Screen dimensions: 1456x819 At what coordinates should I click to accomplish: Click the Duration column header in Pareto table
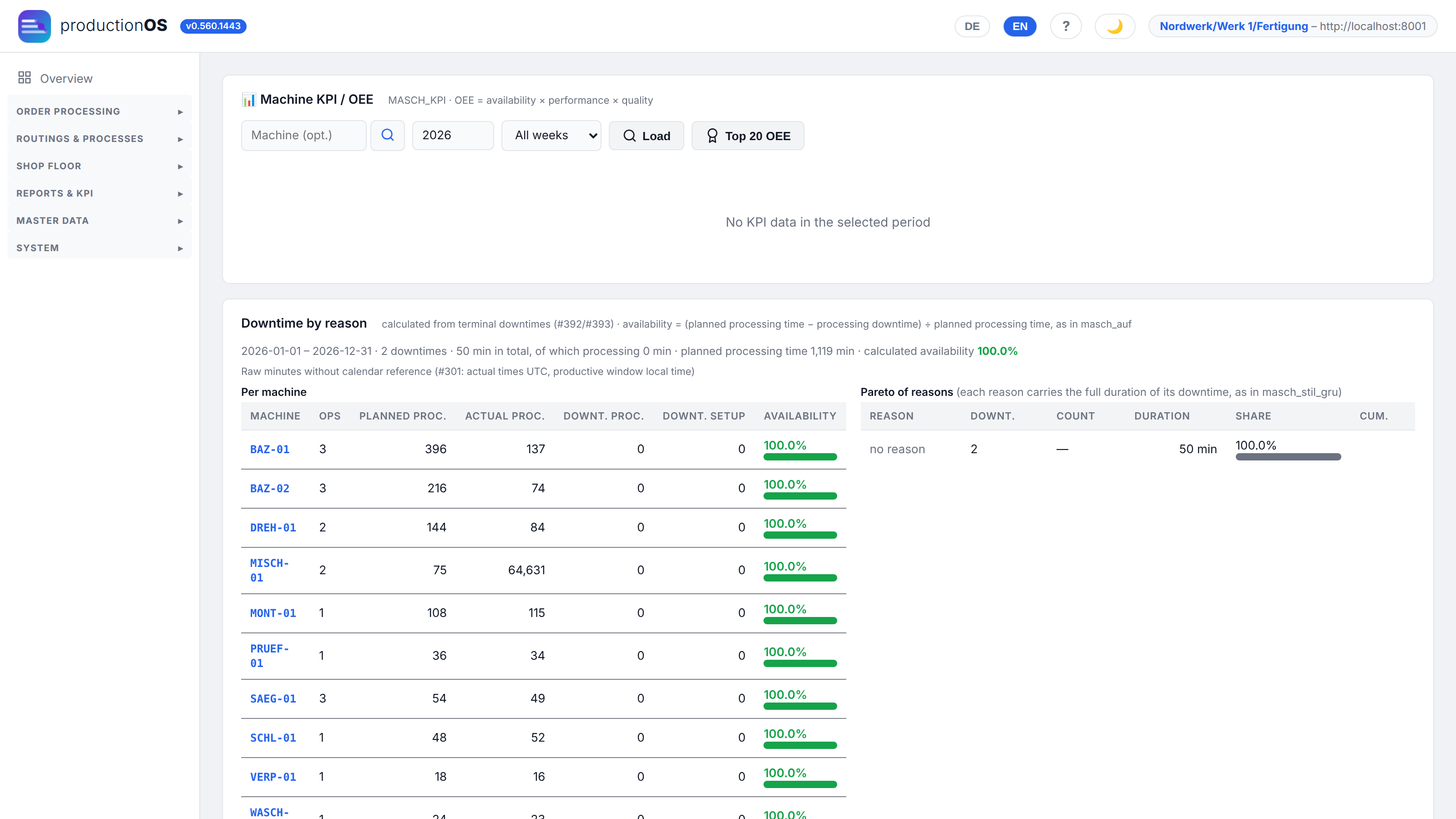pyautogui.click(x=1162, y=416)
